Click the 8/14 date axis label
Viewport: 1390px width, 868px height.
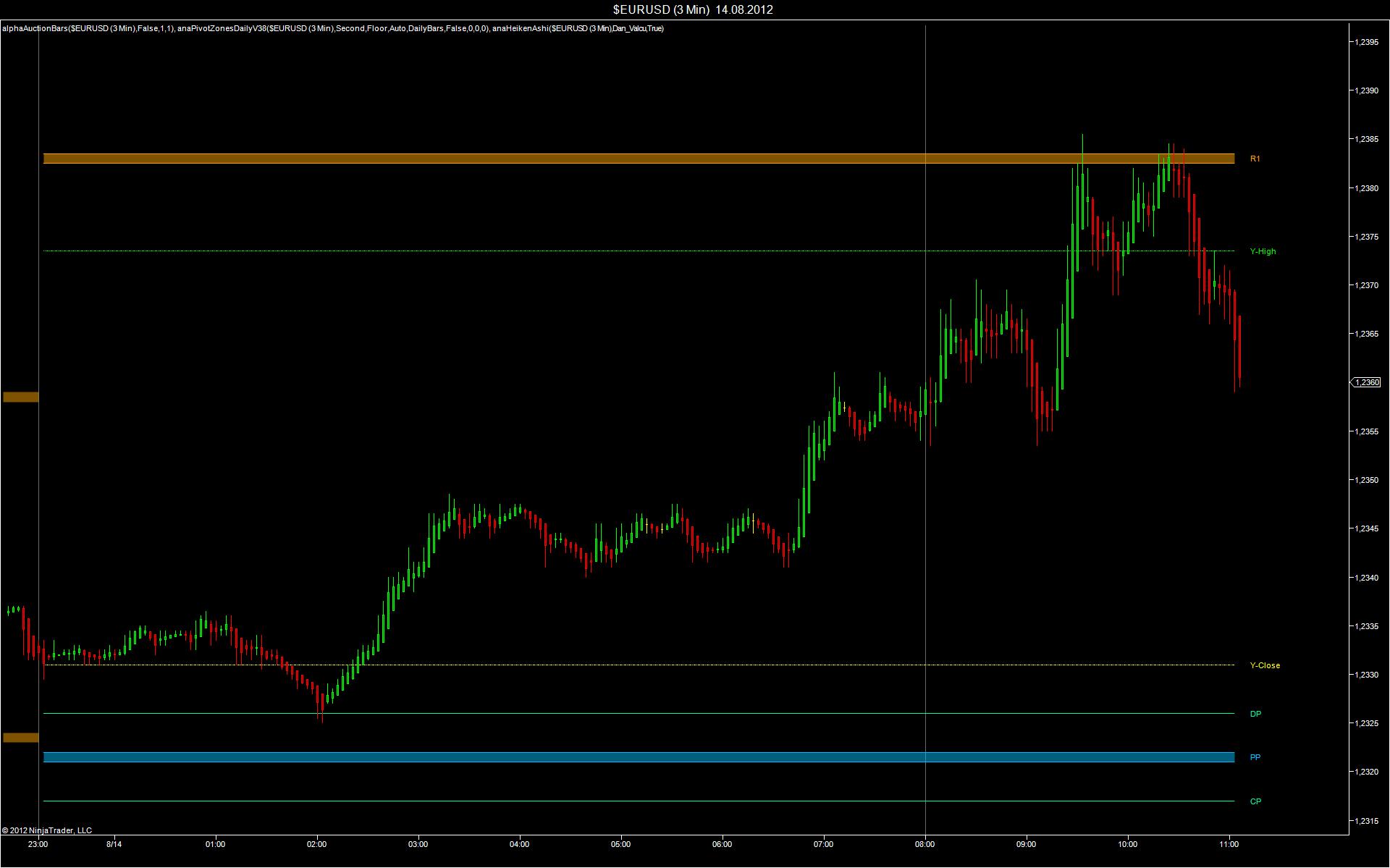tap(114, 844)
